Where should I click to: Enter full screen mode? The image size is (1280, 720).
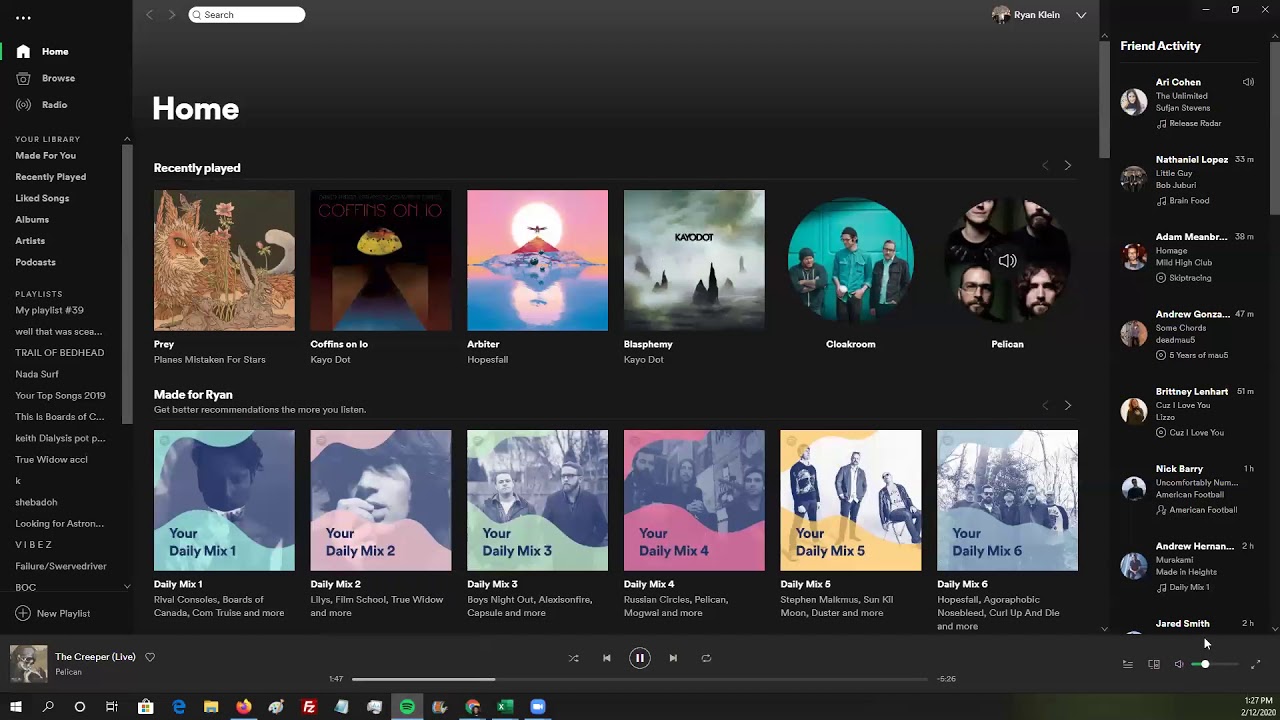tap(1256, 664)
